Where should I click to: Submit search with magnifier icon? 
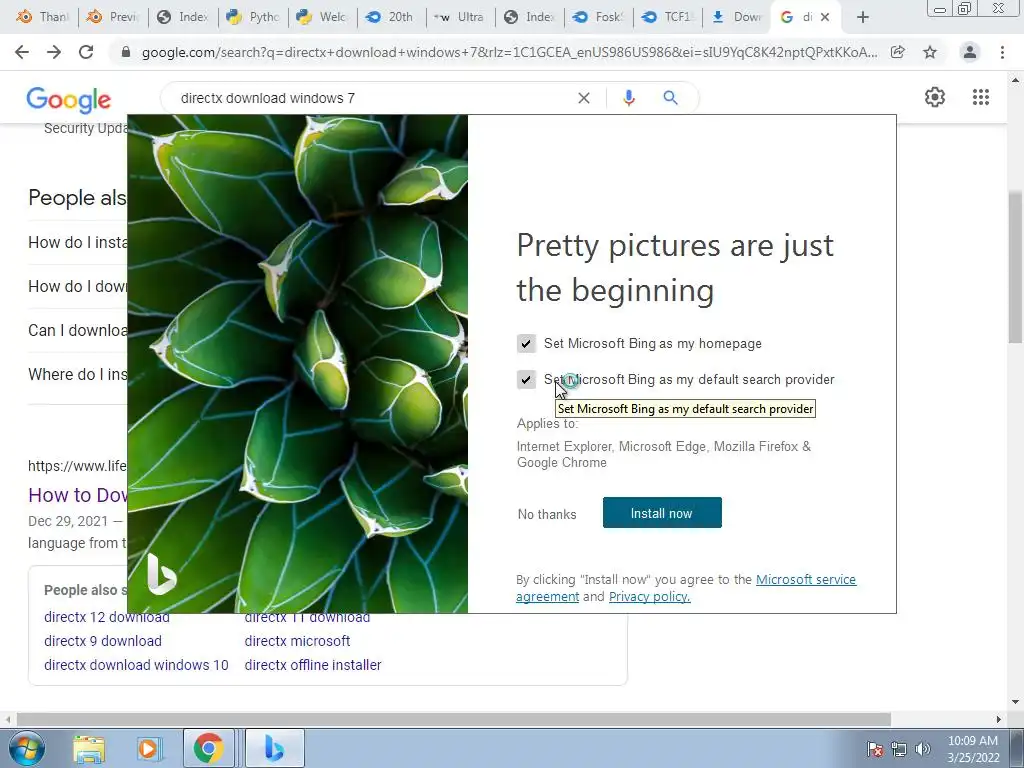coord(670,98)
